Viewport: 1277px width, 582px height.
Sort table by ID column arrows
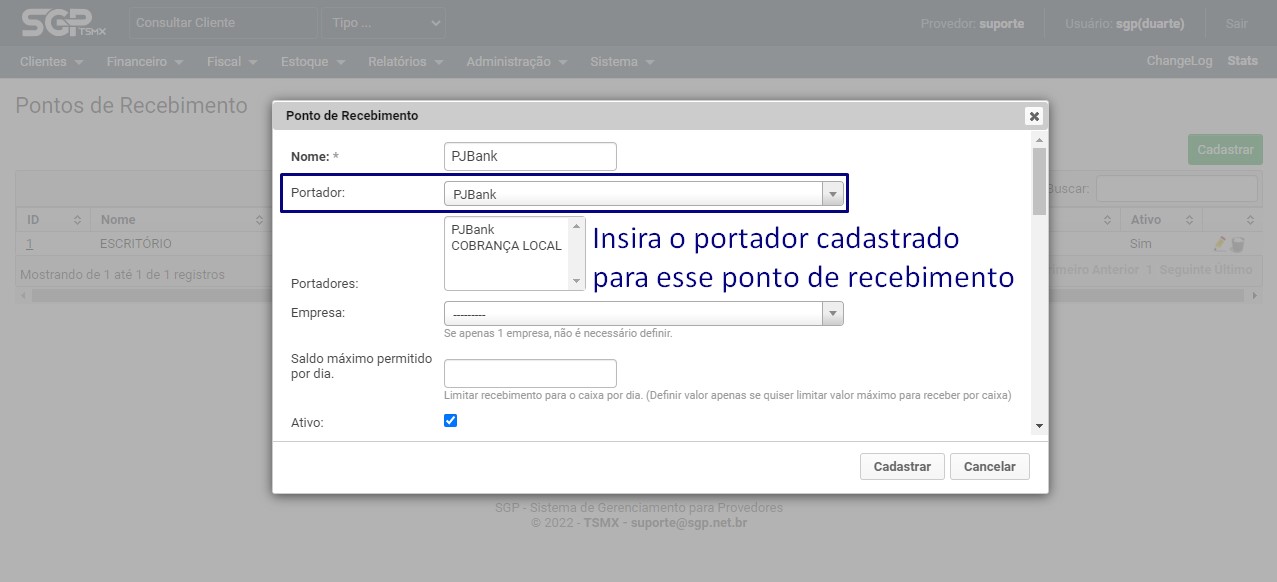[77, 220]
